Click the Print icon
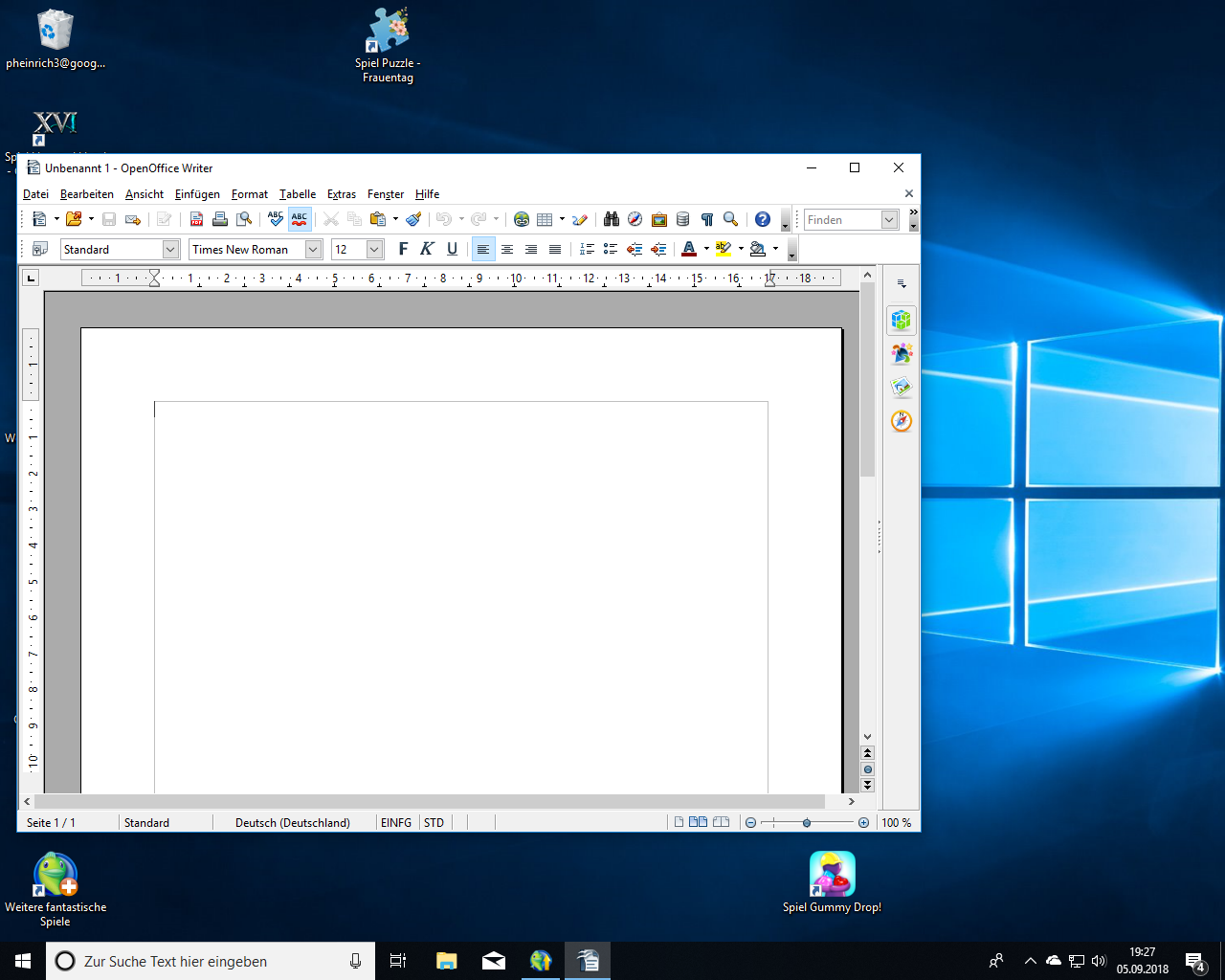This screenshot has width=1225, height=980. tap(220, 219)
